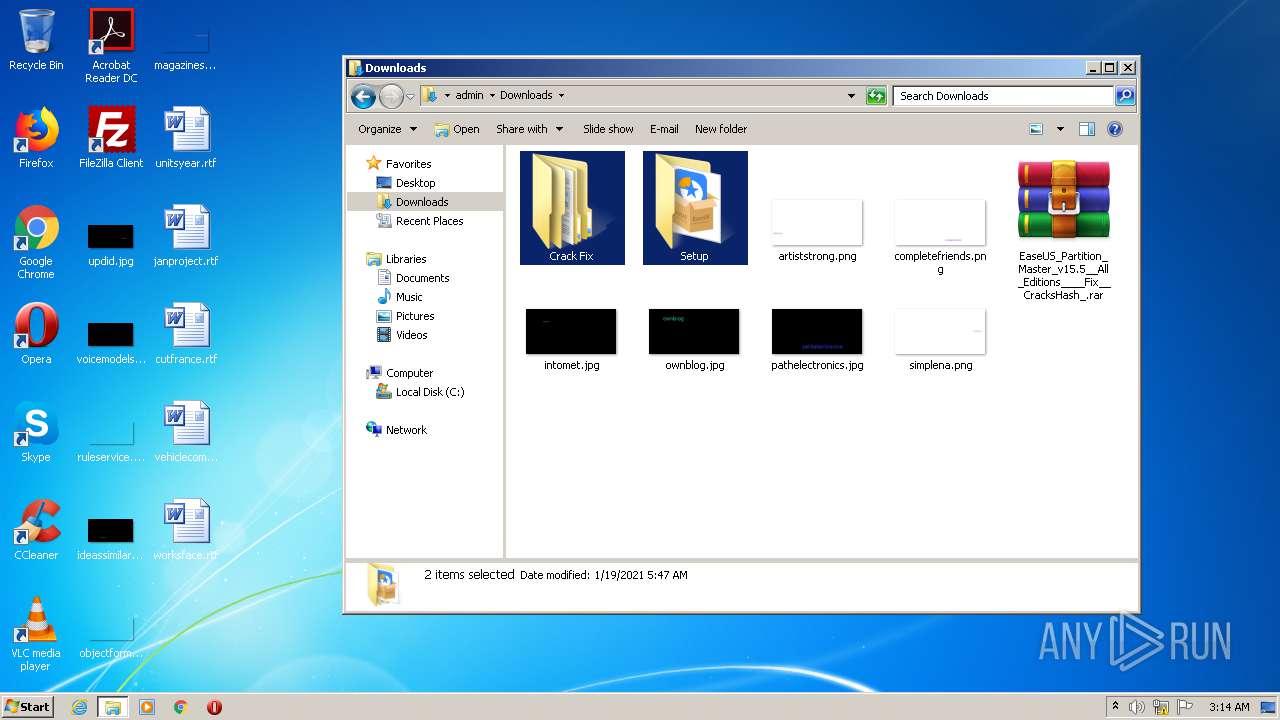Click the taskbar clock 3:14 AM
Image resolution: width=1280 pixels, height=720 pixels.
tap(1229, 707)
